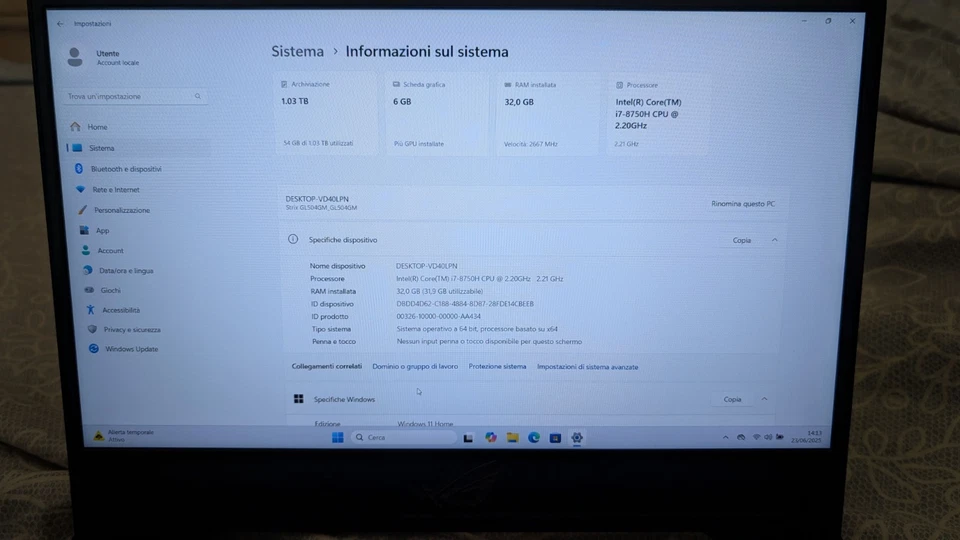
Task: Go back with the Impostazioni back arrow
Action: [60, 24]
